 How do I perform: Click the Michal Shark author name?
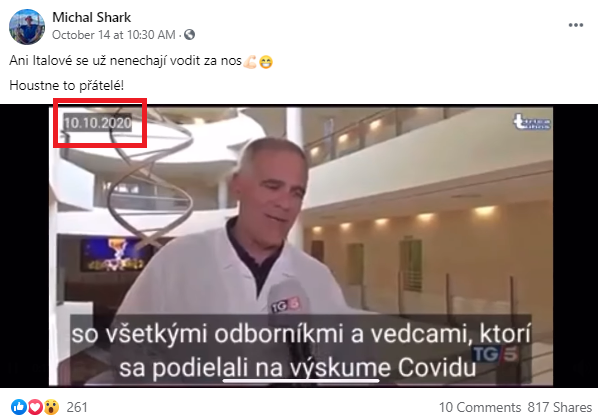click(x=92, y=17)
